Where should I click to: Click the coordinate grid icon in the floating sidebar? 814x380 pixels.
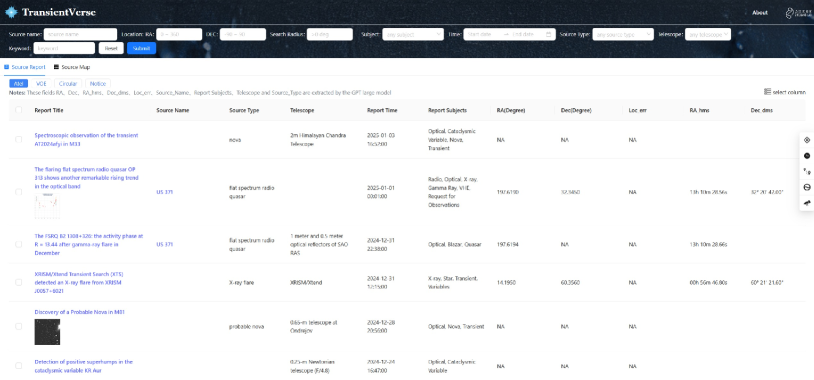[x=807, y=171]
